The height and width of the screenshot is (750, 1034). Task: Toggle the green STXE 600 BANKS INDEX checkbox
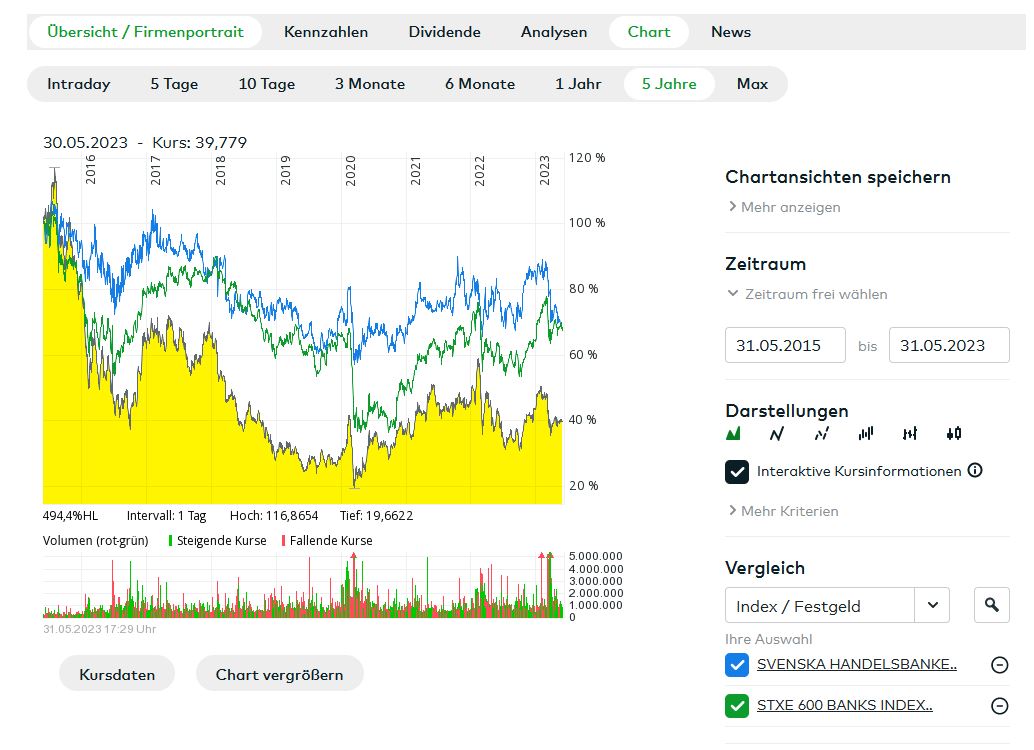click(737, 706)
